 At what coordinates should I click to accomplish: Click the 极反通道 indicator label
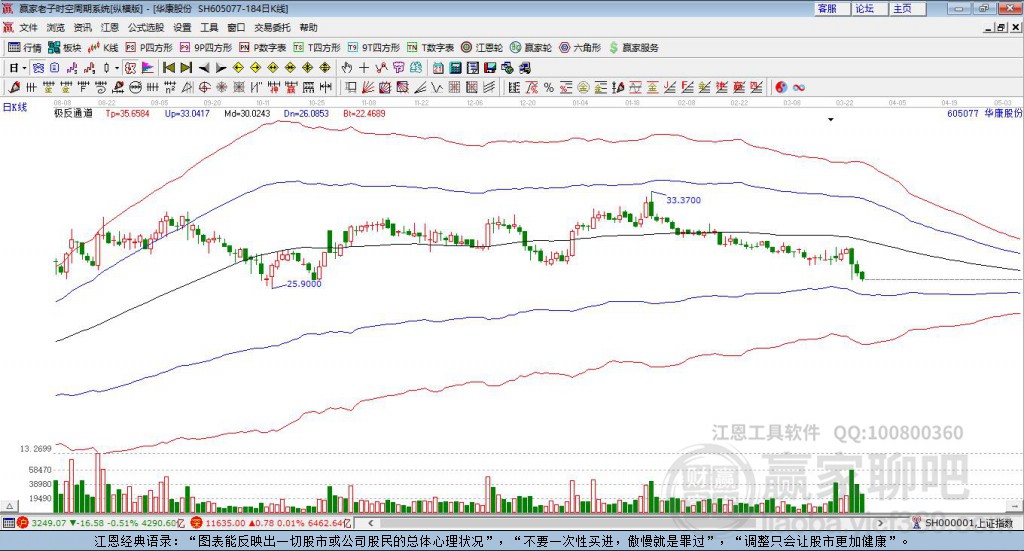pyautogui.click(x=73, y=114)
